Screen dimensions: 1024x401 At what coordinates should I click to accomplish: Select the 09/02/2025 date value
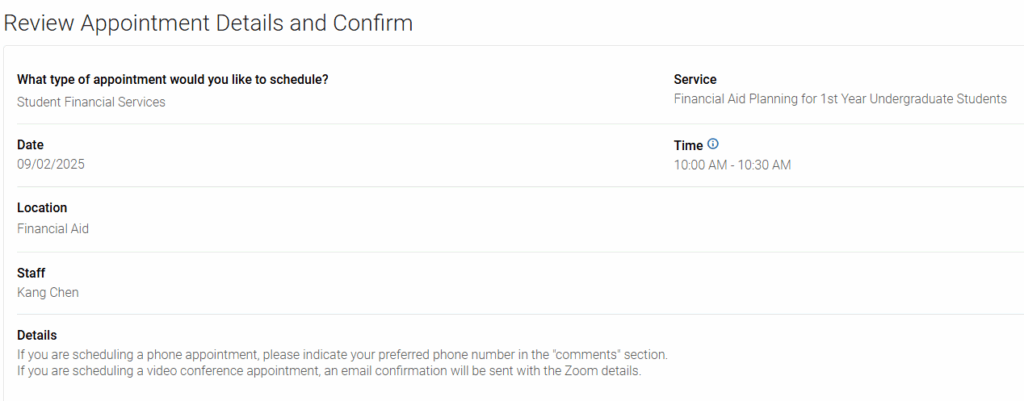click(51, 165)
